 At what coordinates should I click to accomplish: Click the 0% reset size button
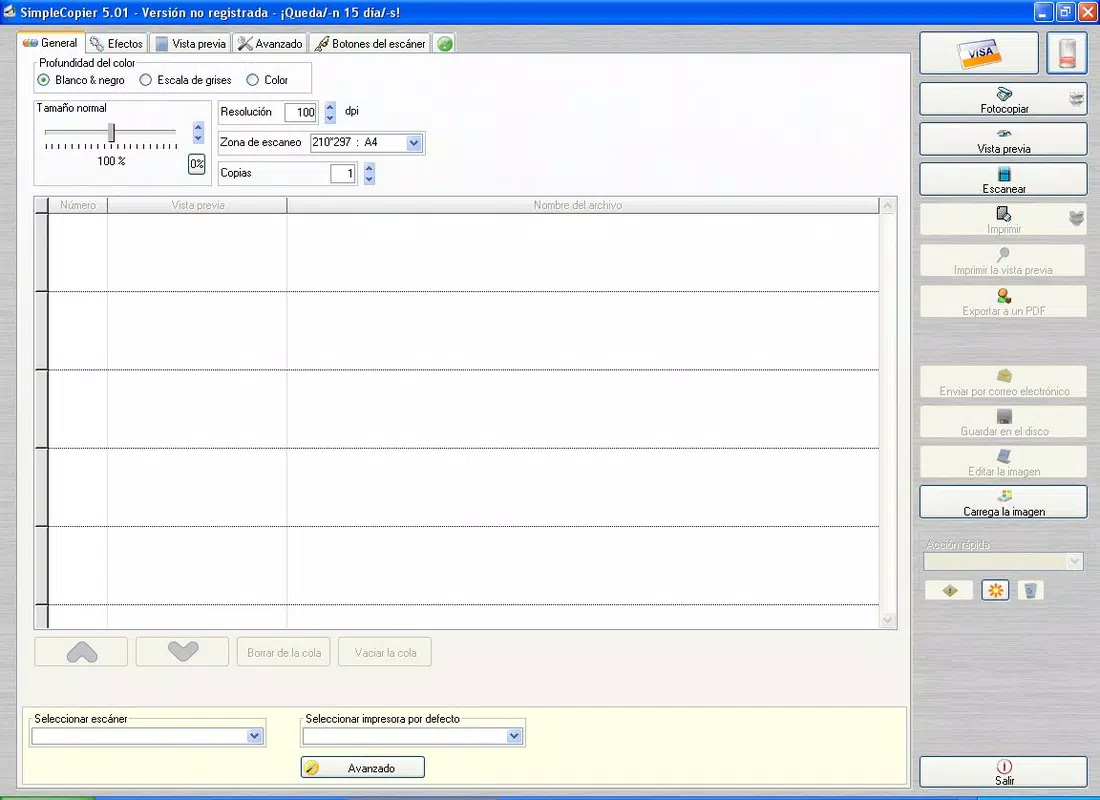196,164
